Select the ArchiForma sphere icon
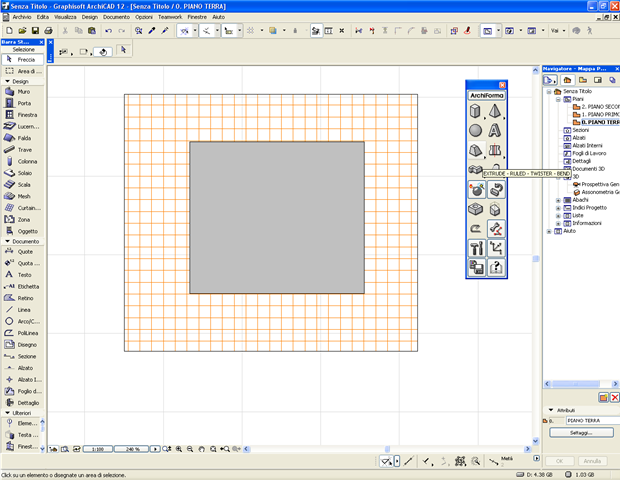Image resolution: width=620 pixels, height=480 pixels. (476, 130)
